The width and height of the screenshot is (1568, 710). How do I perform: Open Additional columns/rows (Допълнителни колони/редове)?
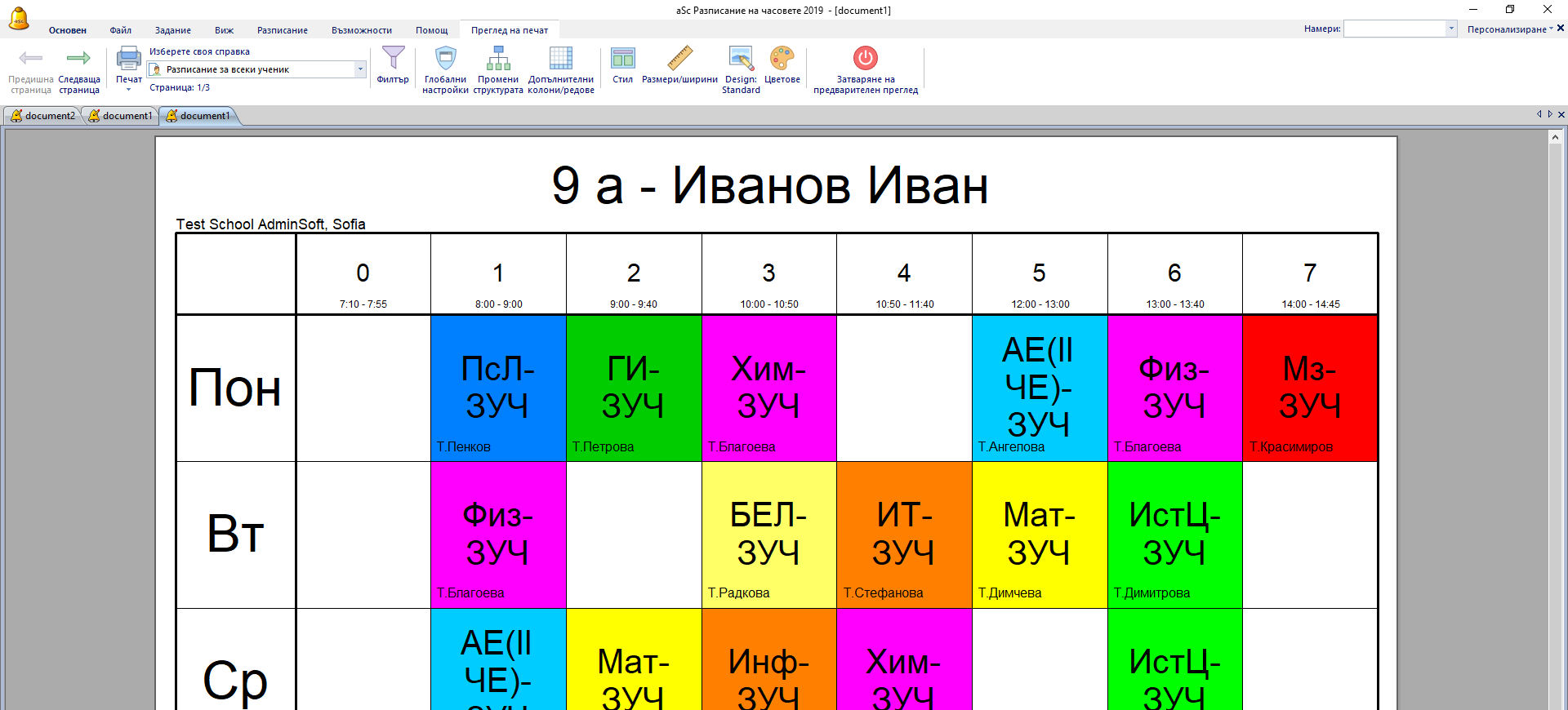pyautogui.click(x=560, y=60)
